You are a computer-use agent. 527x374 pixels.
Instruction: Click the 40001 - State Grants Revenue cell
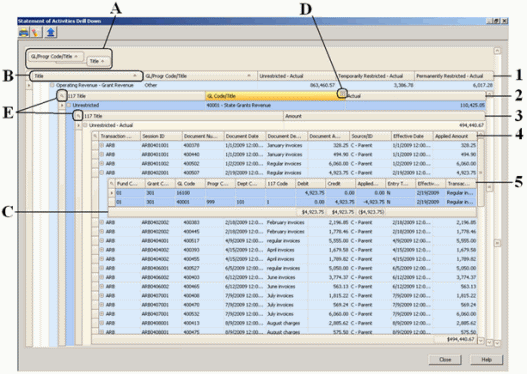[275, 105]
